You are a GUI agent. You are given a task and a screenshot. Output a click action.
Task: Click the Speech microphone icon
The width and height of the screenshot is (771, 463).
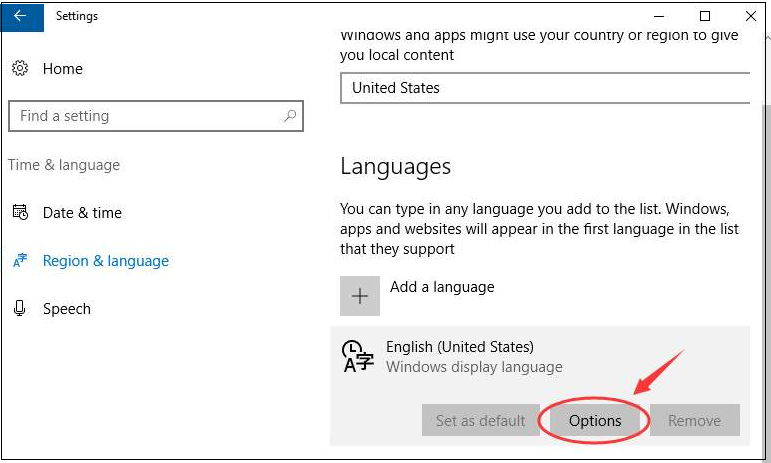tap(20, 308)
